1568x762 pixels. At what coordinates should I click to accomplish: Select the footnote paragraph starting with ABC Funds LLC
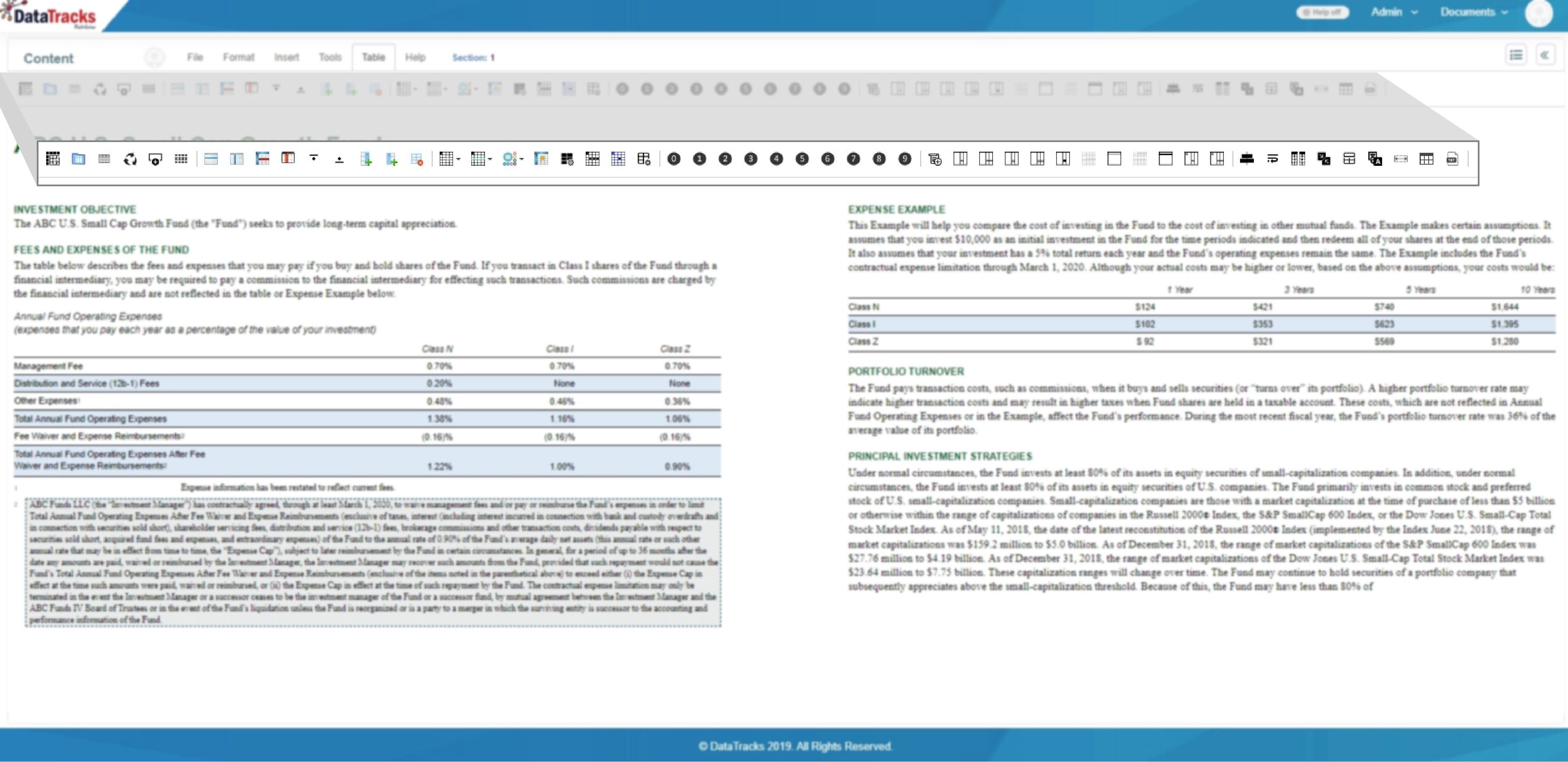pyautogui.click(x=373, y=562)
